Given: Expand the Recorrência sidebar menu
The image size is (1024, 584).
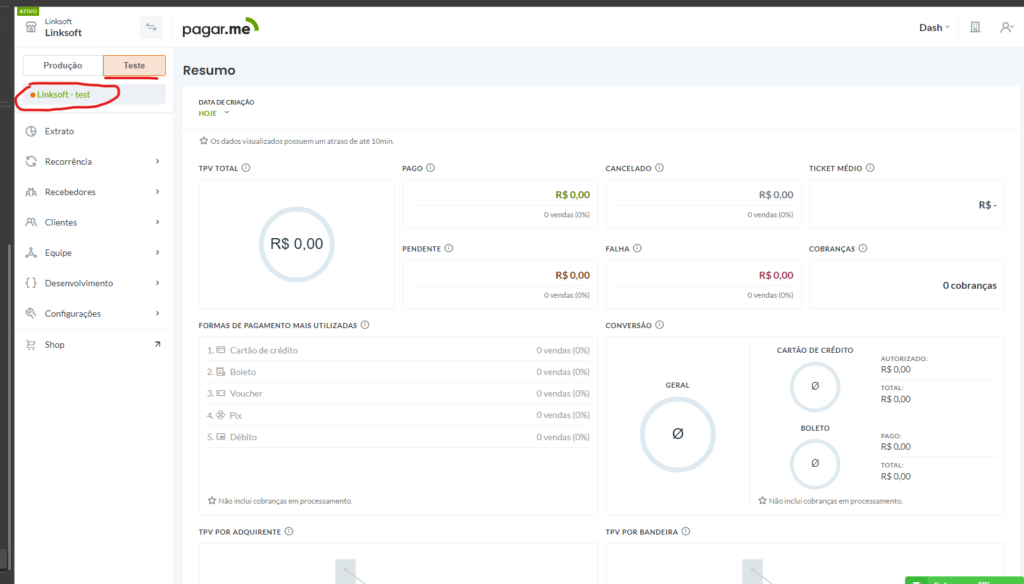Looking at the screenshot, I should 93,161.
